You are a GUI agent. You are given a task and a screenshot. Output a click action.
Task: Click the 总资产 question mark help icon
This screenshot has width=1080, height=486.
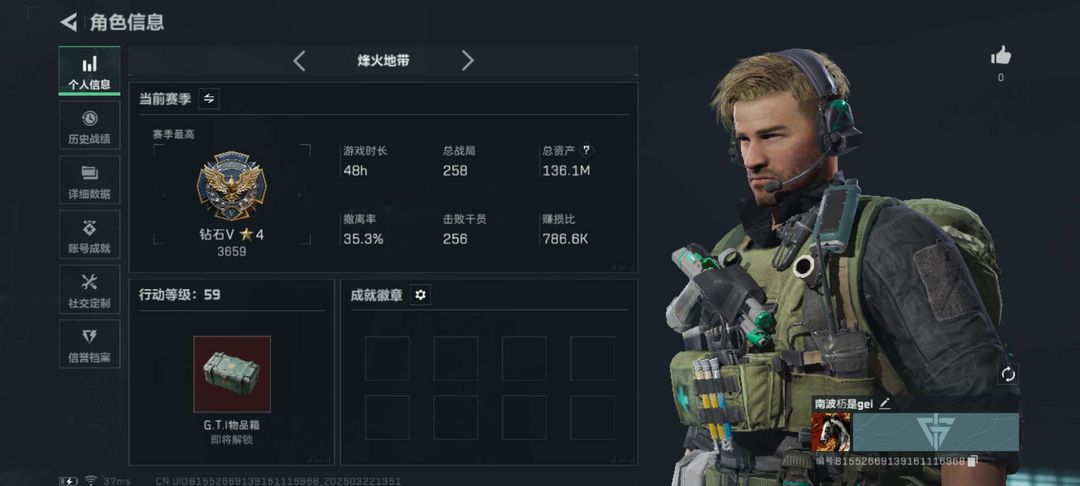tap(586, 150)
